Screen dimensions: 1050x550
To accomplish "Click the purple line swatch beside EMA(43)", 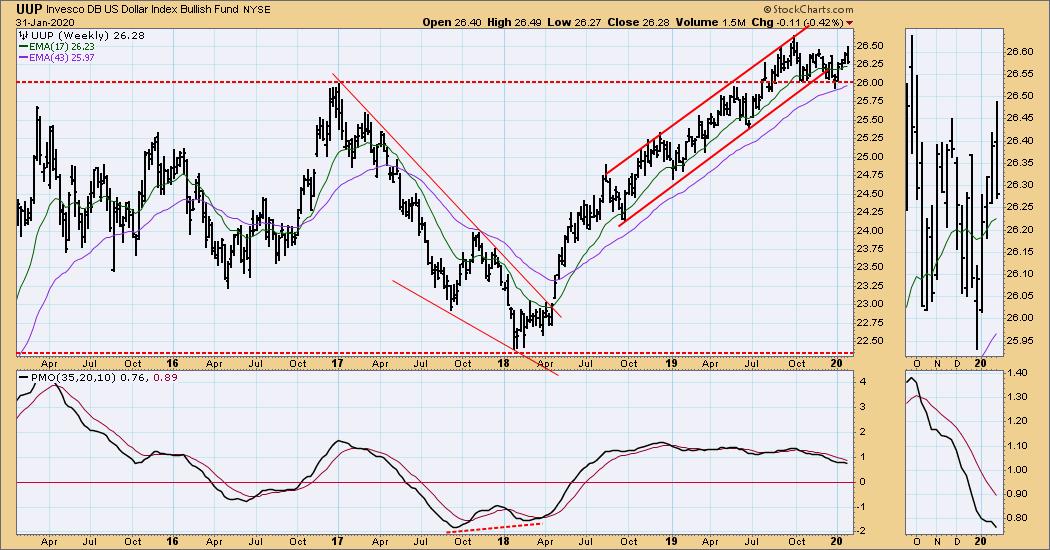I will coord(23,58).
